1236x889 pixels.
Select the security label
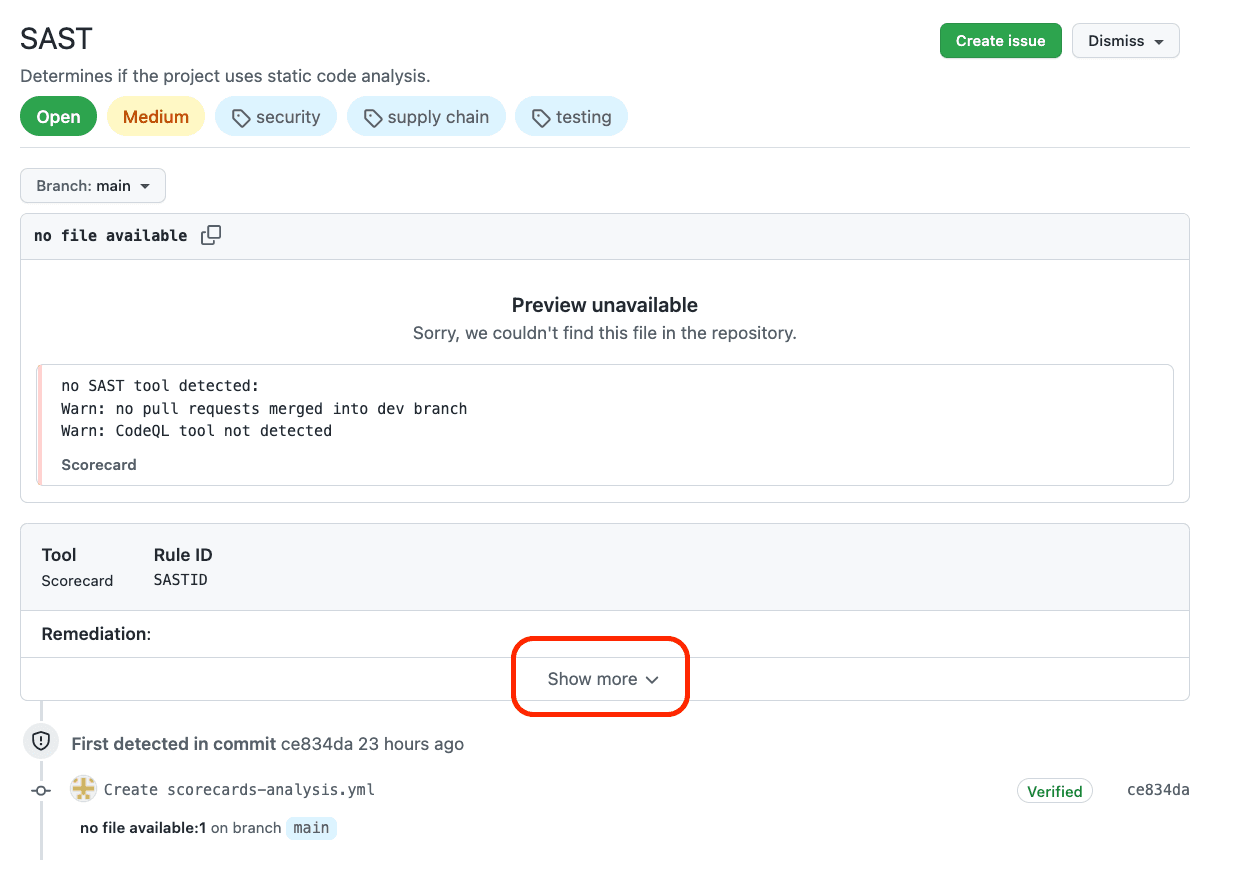coord(276,116)
